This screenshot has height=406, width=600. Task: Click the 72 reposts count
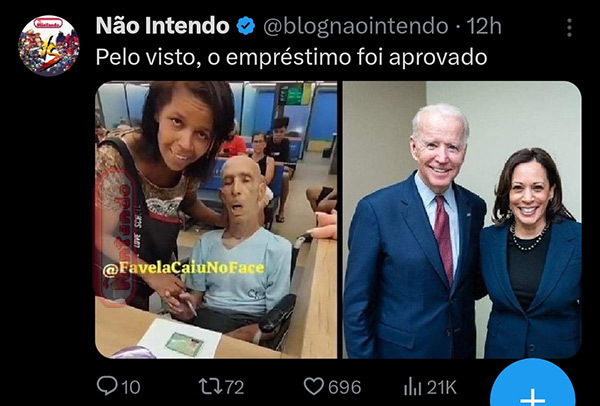[234, 387]
